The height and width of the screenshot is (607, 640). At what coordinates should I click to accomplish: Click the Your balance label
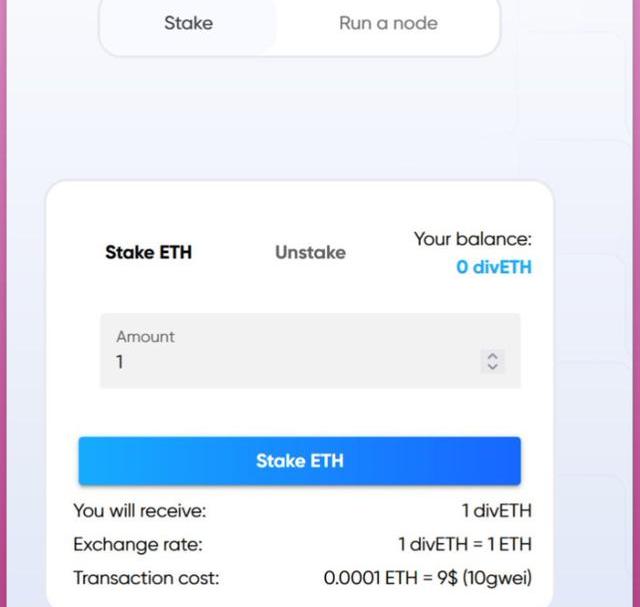point(473,239)
